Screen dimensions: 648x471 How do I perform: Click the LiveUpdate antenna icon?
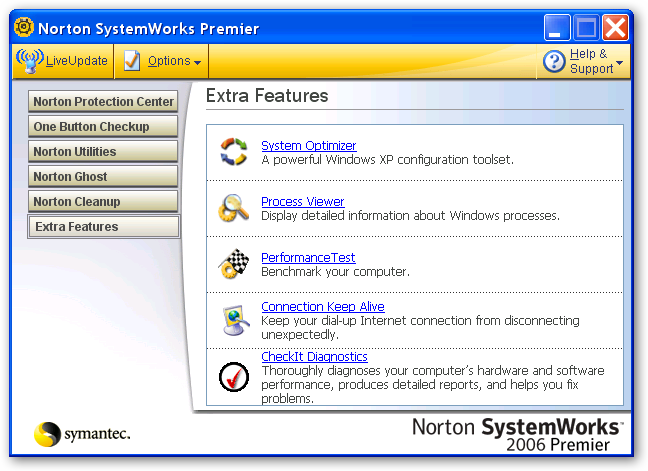tap(29, 61)
